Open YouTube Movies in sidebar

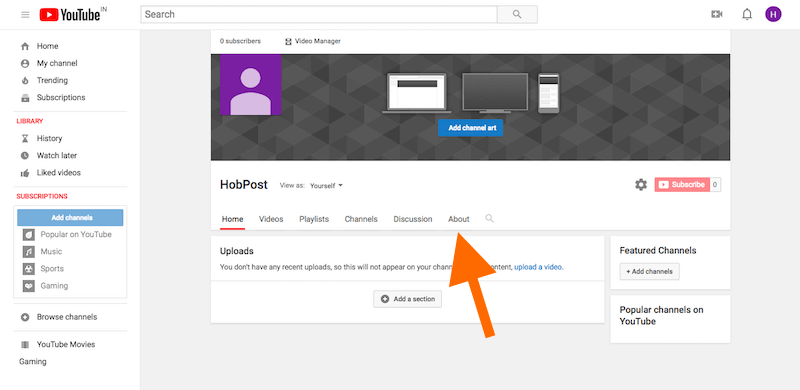[x=66, y=345]
